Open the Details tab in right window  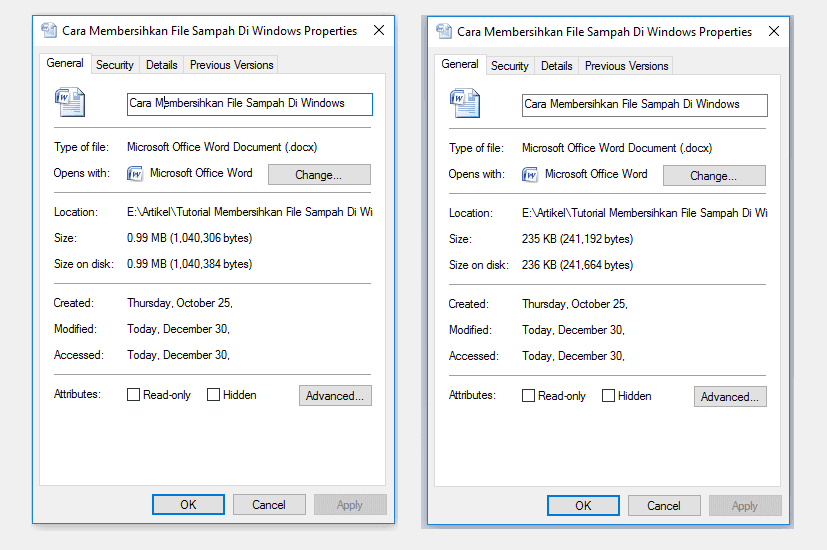[x=556, y=66]
